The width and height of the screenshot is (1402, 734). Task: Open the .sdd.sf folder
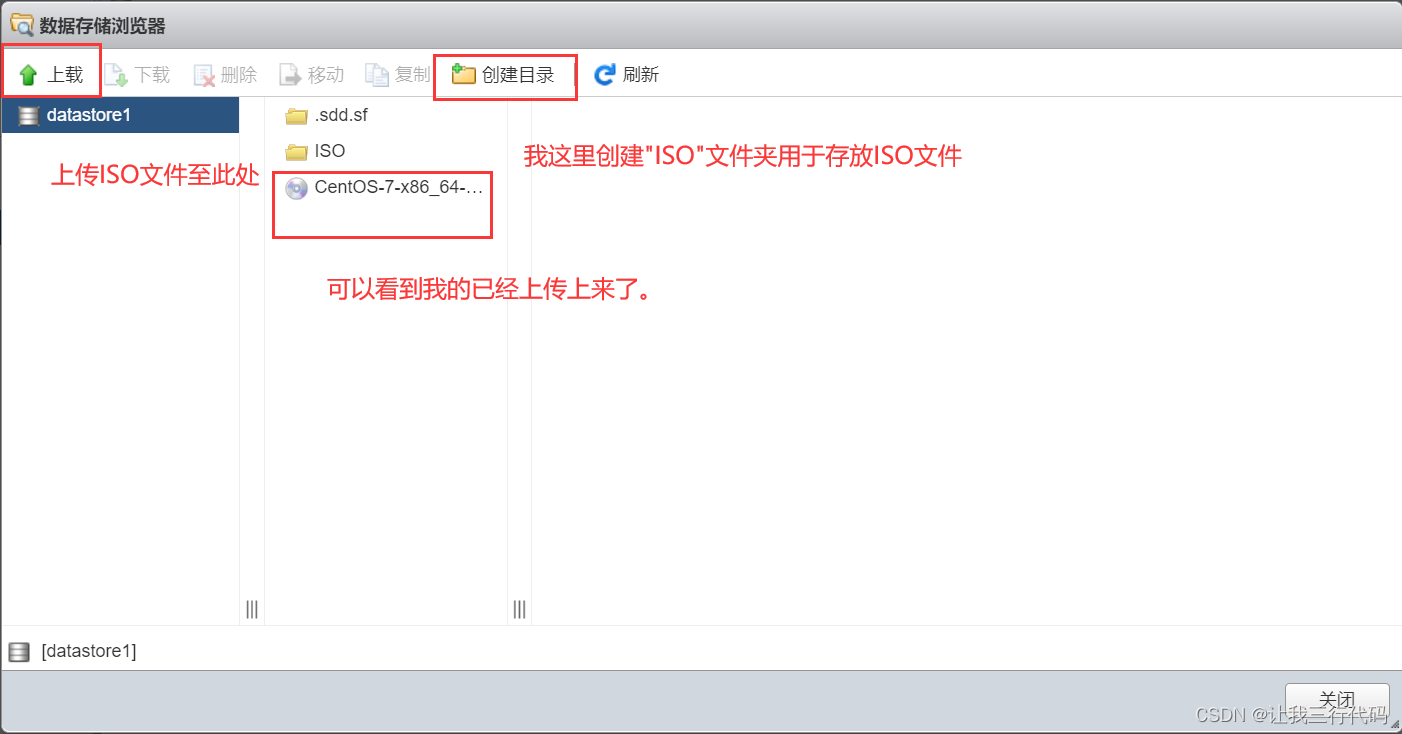(x=341, y=115)
